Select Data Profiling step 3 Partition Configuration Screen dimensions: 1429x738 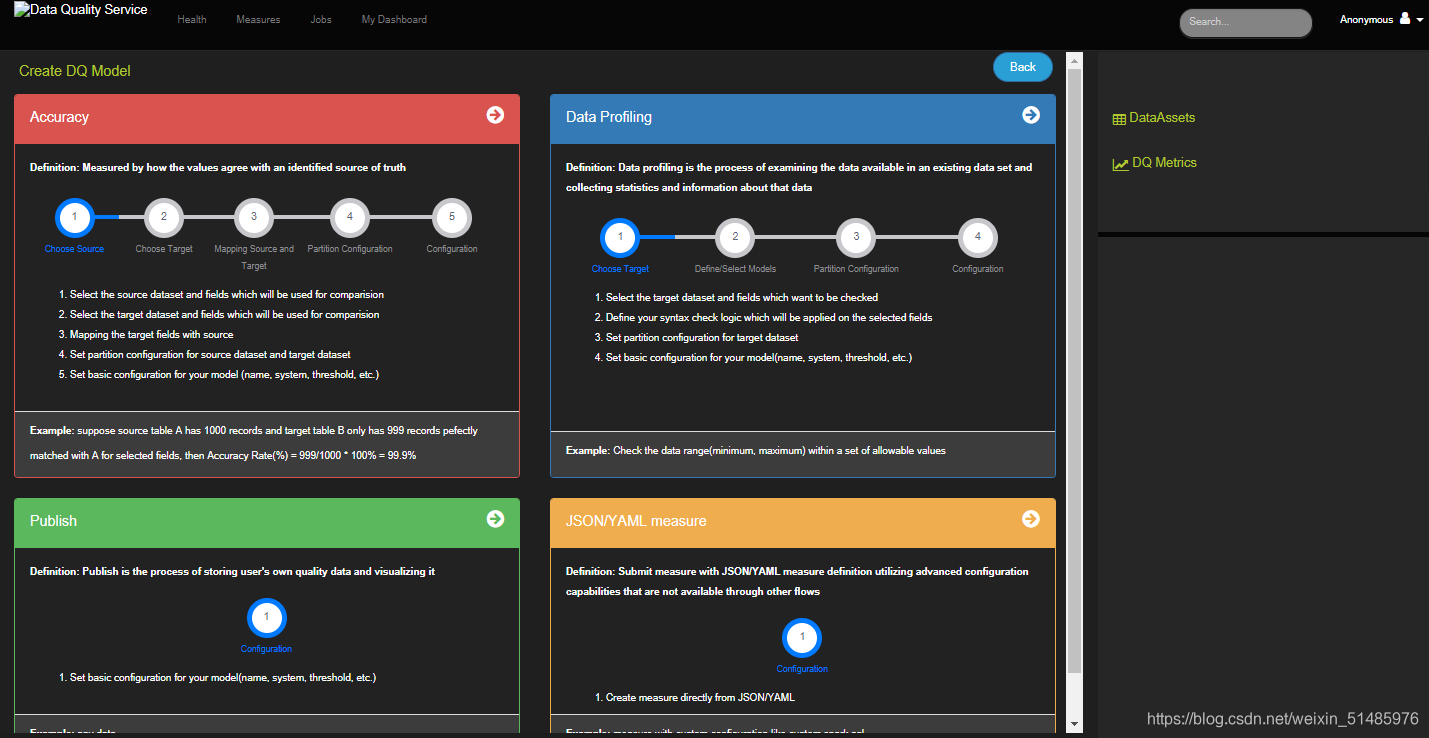click(x=856, y=237)
